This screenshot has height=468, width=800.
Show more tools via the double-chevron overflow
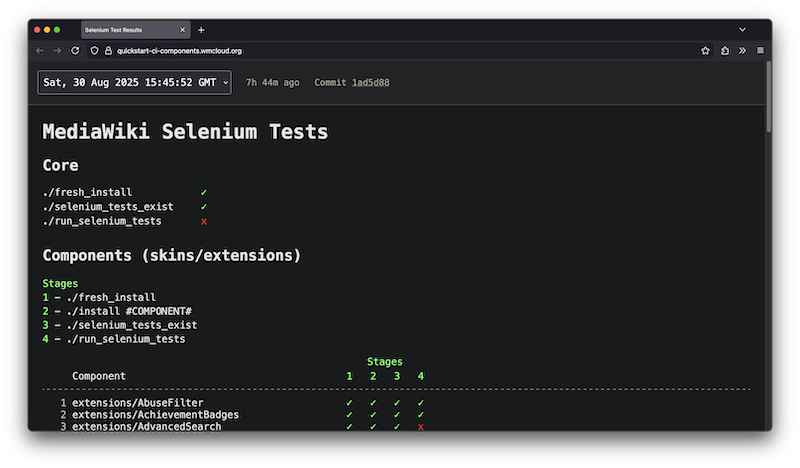tap(742, 51)
